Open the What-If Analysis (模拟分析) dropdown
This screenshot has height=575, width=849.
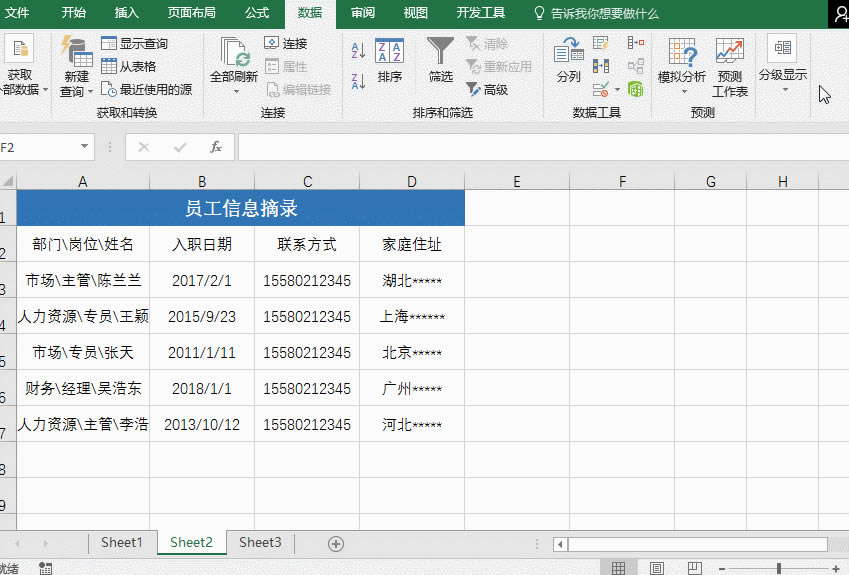pos(682,66)
